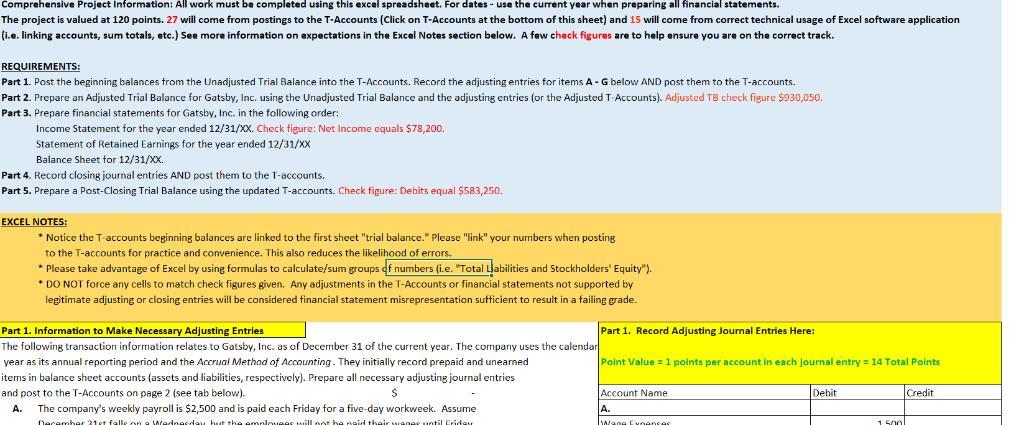Click the line beginning 'year as its annual reporting period'

tap(265, 362)
